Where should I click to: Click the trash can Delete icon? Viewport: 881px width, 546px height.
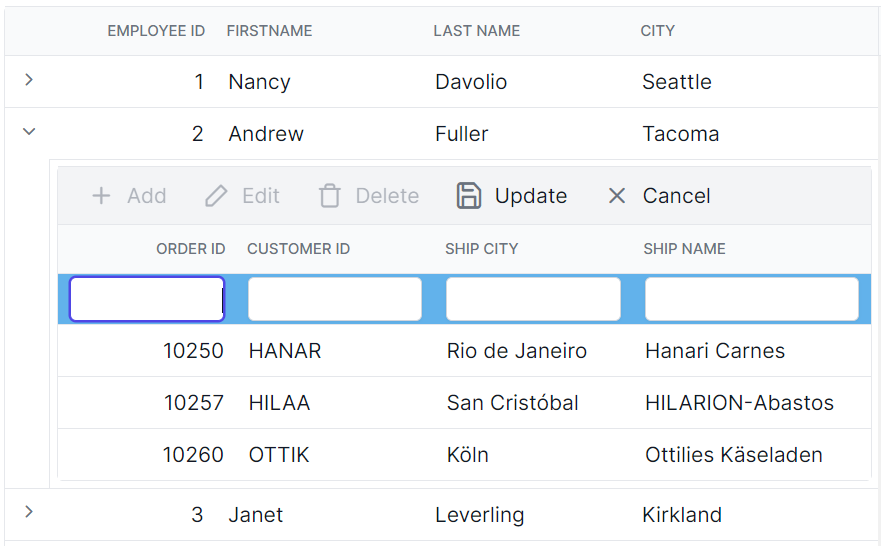click(x=330, y=196)
